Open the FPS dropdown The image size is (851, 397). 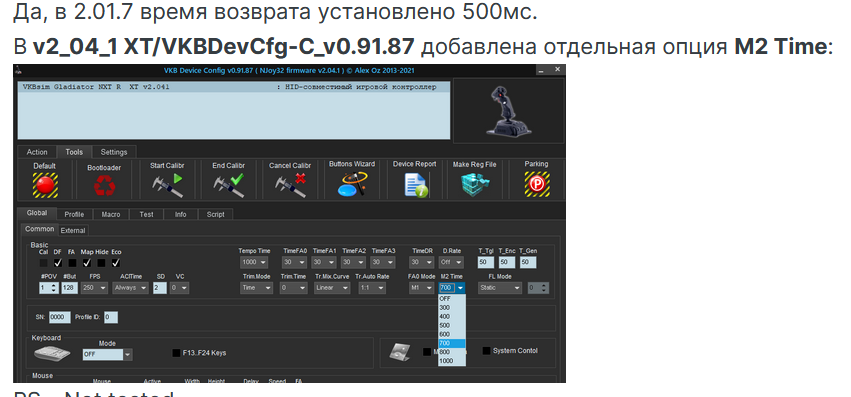pos(94,288)
